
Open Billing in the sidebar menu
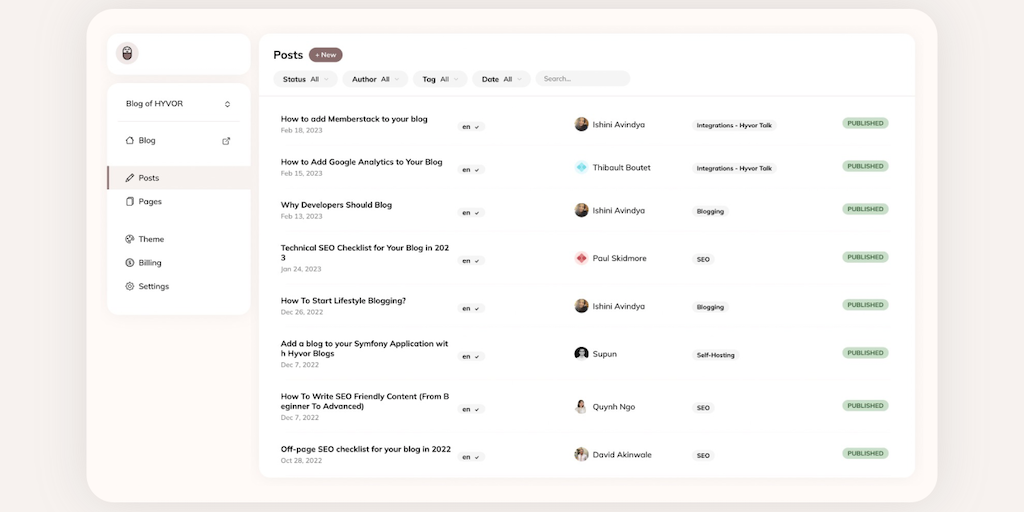pos(178,263)
